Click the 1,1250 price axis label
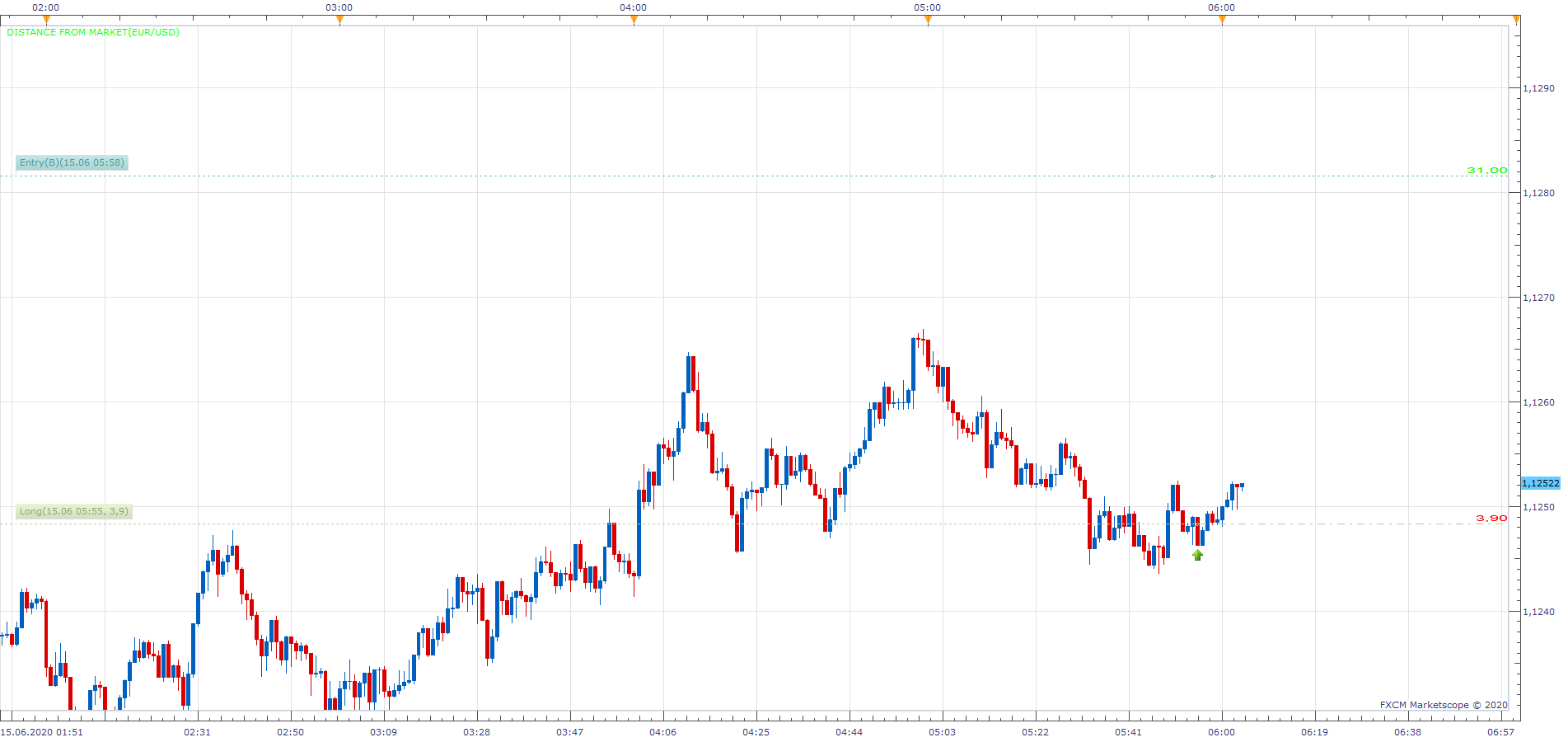This screenshot has height=742, width=1568. pos(1539,507)
